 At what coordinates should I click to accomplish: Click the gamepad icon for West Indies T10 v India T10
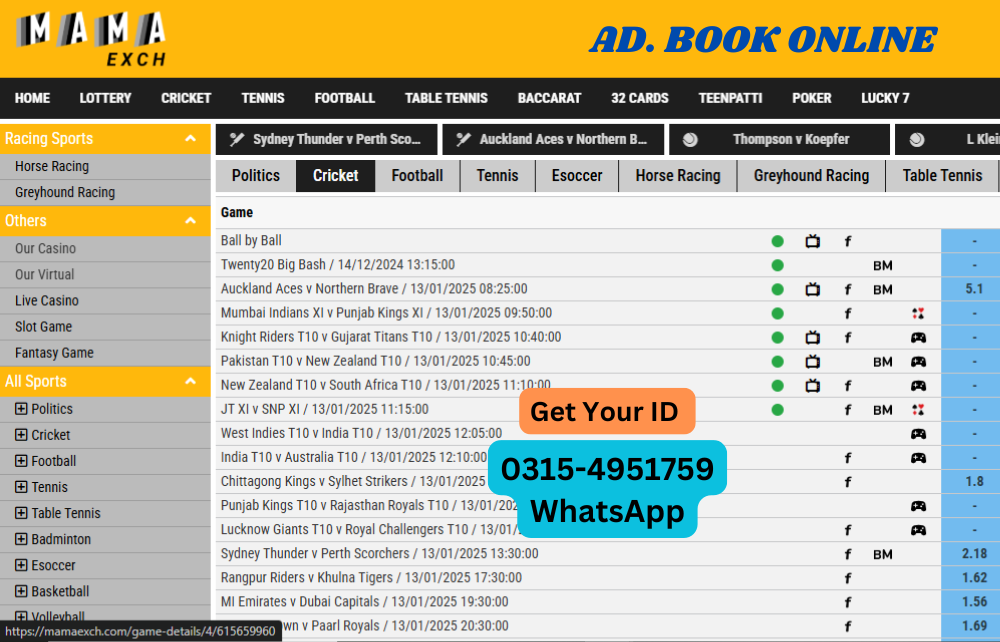click(x=918, y=434)
